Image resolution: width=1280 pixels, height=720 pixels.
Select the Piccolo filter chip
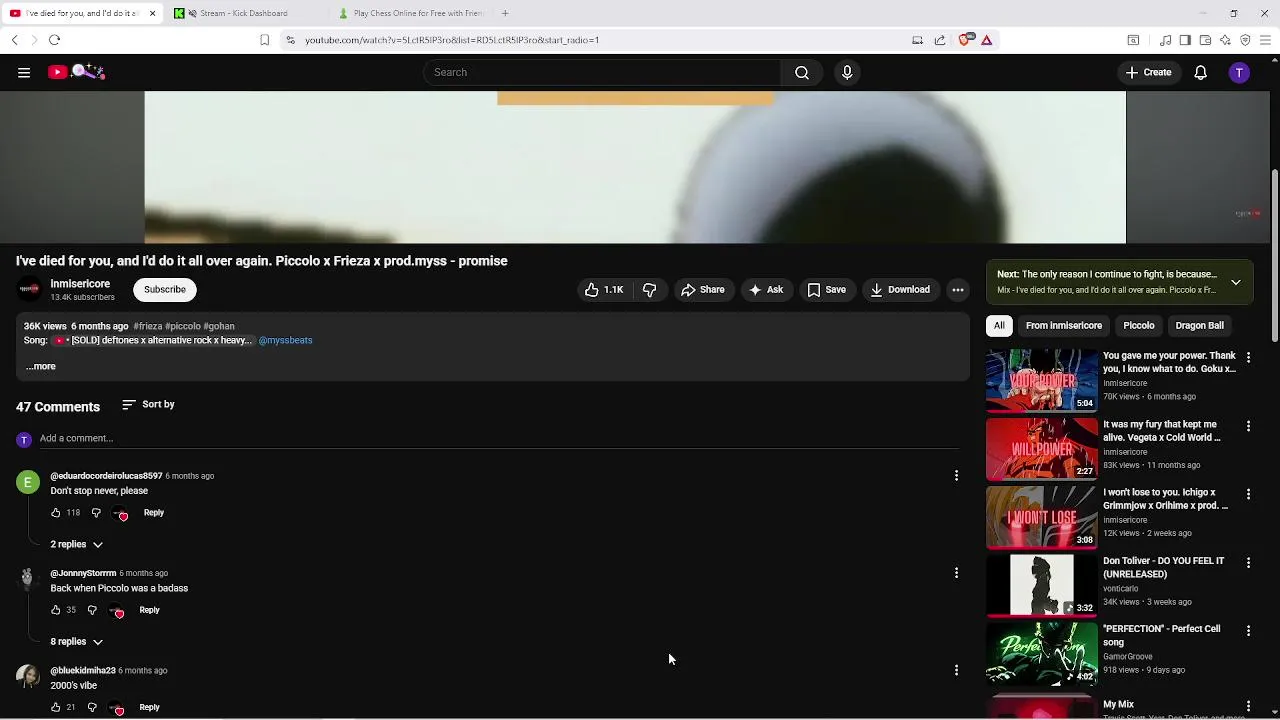[1139, 326]
